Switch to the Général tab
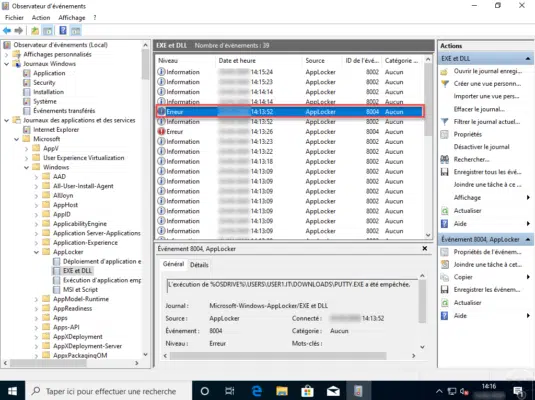Image resolution: width=535 pixels, height=400 pixels. click(x=173, y=264)
